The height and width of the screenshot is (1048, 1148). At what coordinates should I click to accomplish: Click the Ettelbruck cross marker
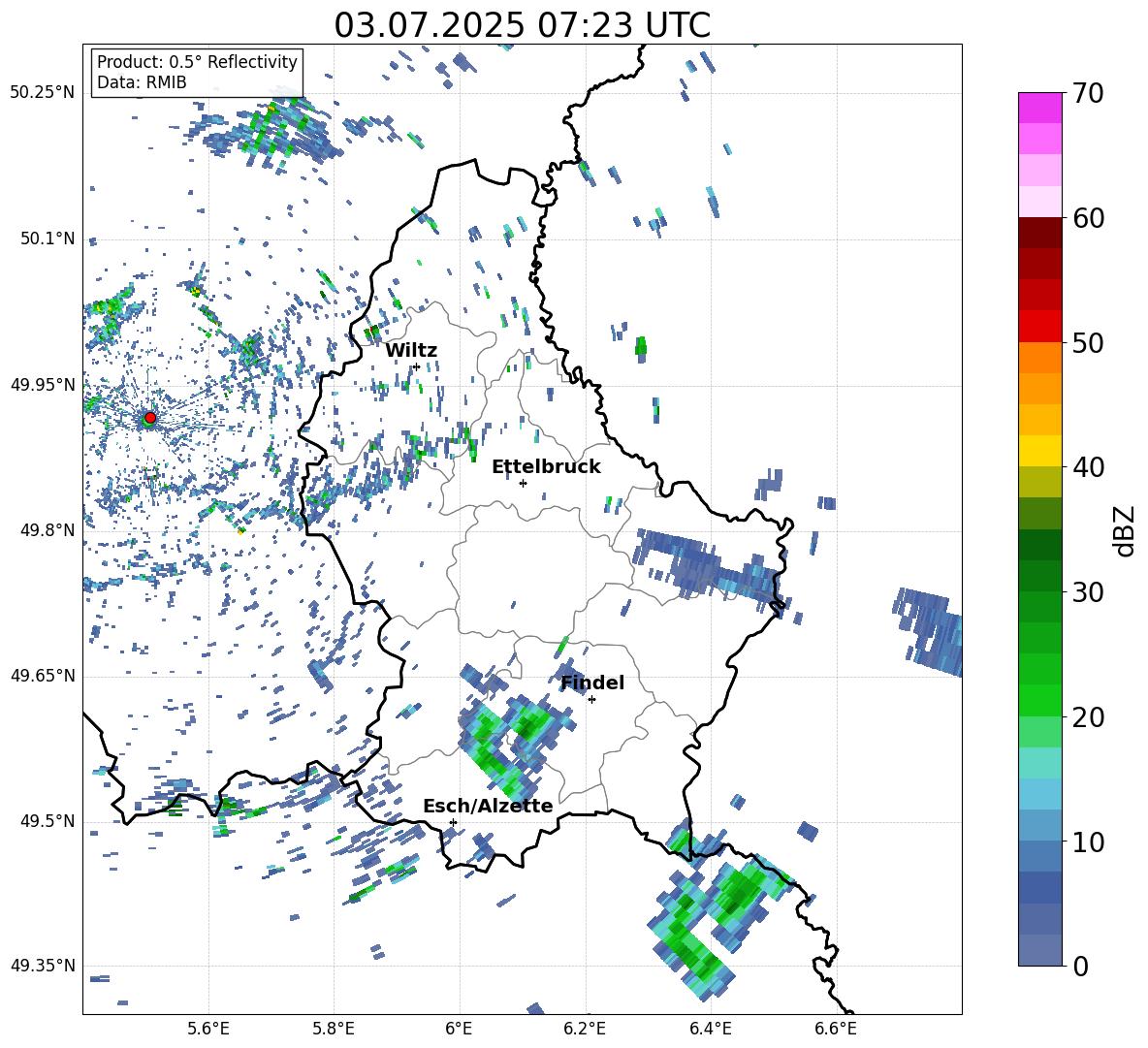(x=523, y=483)
